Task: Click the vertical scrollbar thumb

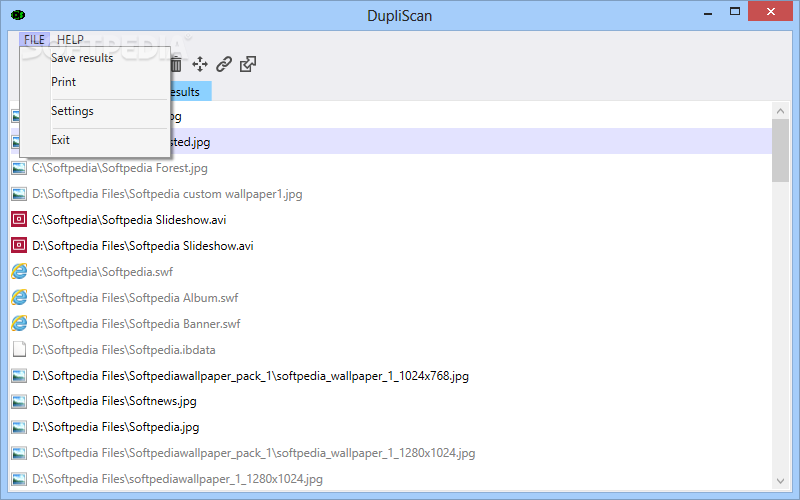Action: coord(780,151)
